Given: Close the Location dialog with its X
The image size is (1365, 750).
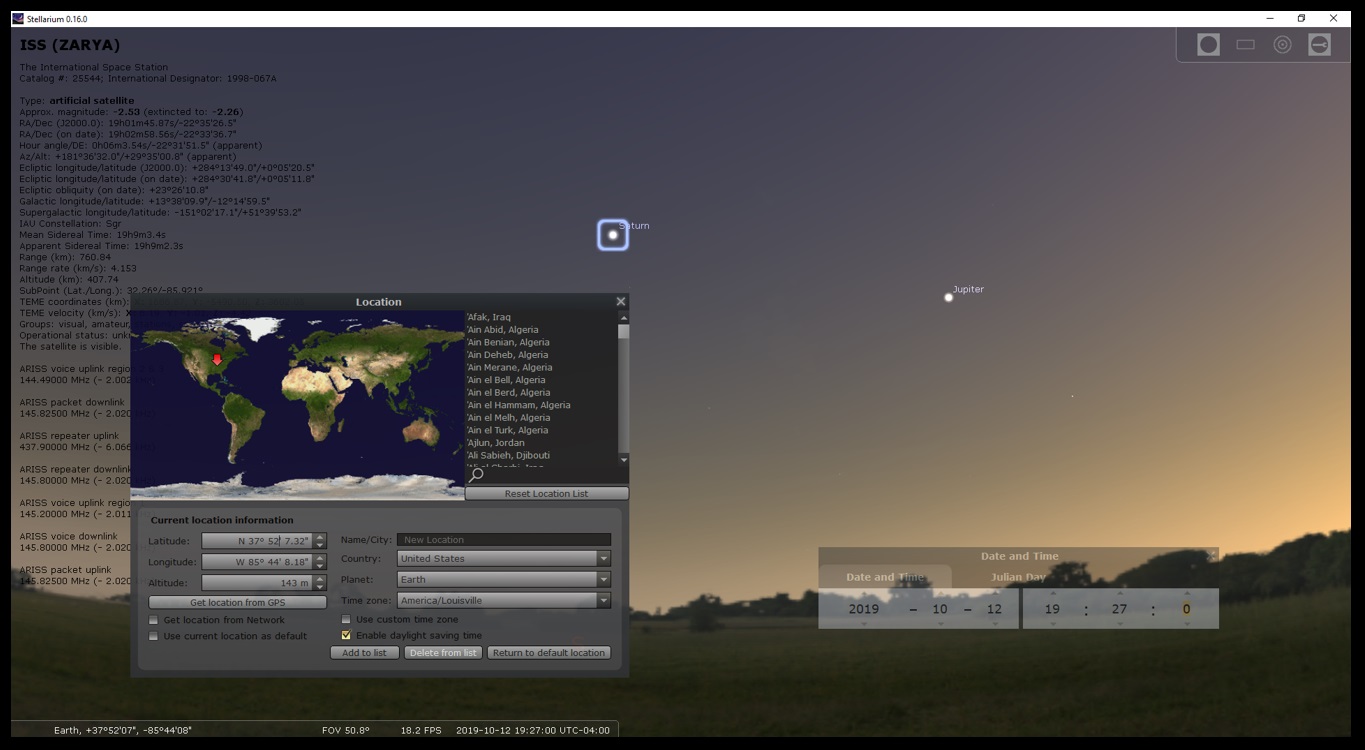Looking at the screenshot, I should [621, 301].
